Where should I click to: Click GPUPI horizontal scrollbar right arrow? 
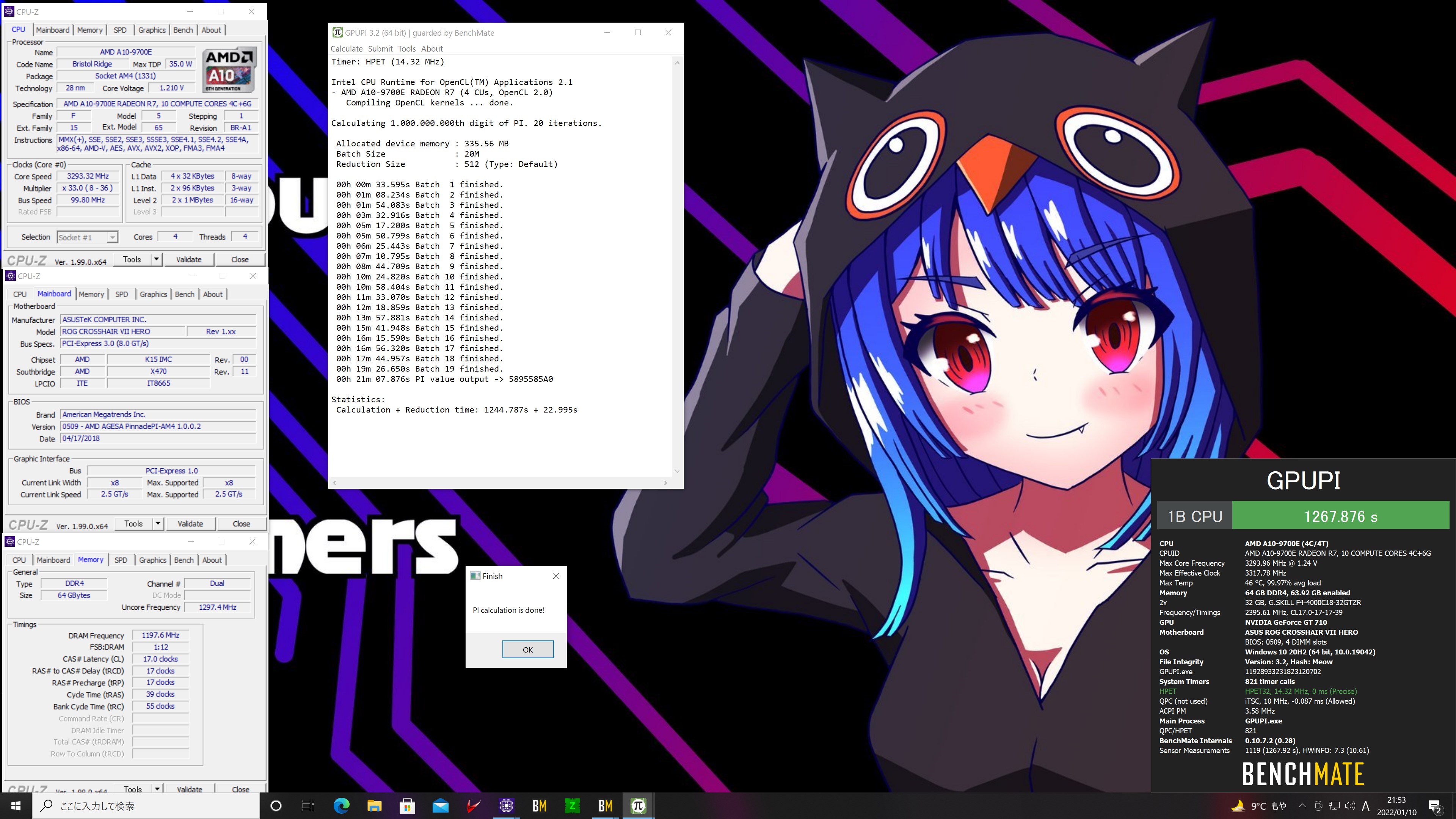point(665,483)
